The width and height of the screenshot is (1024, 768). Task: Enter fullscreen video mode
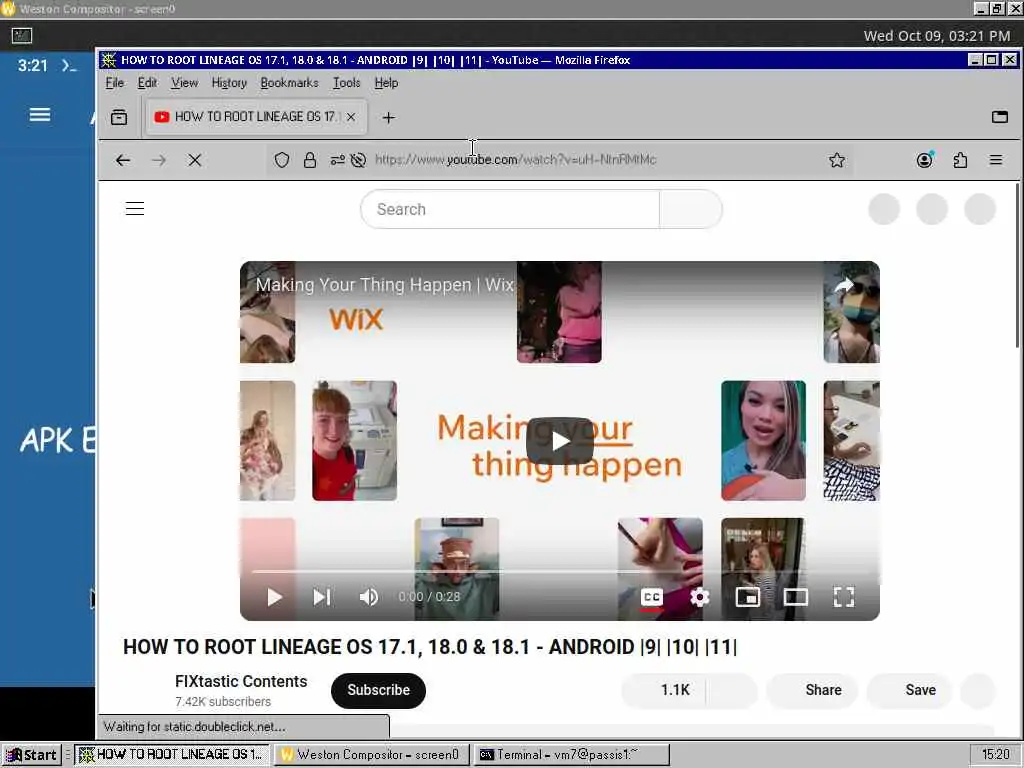point(844,597)
